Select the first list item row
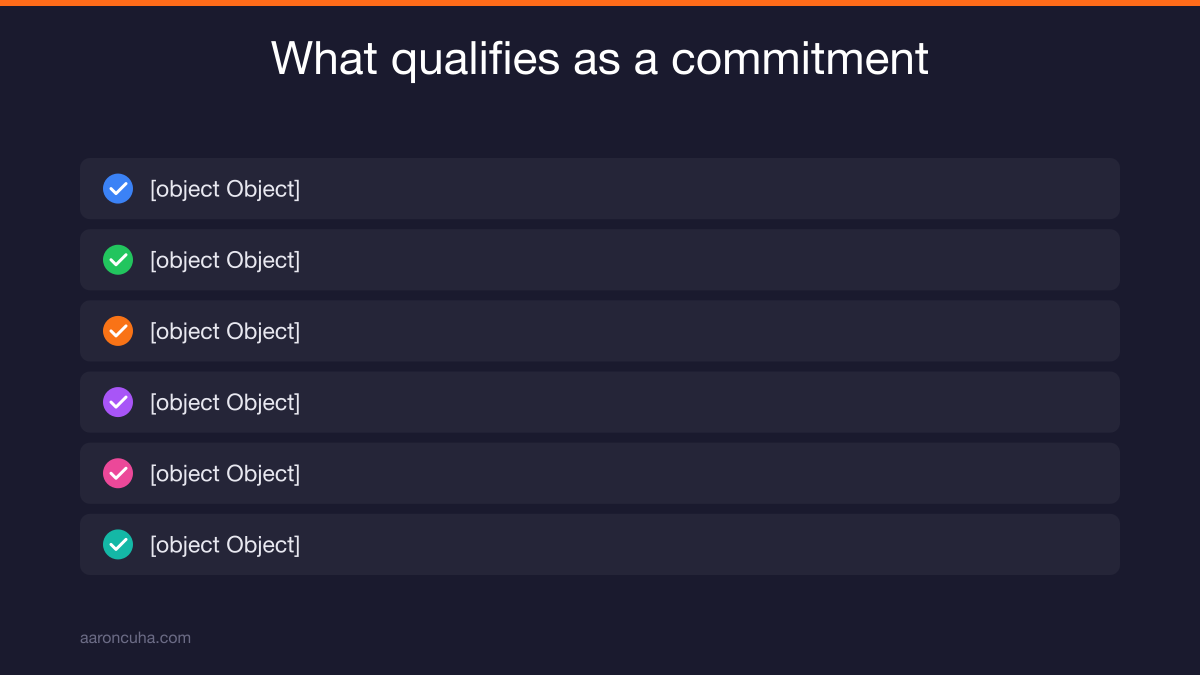This screenshot has height=675, width=1200. [x=600, y=188]
